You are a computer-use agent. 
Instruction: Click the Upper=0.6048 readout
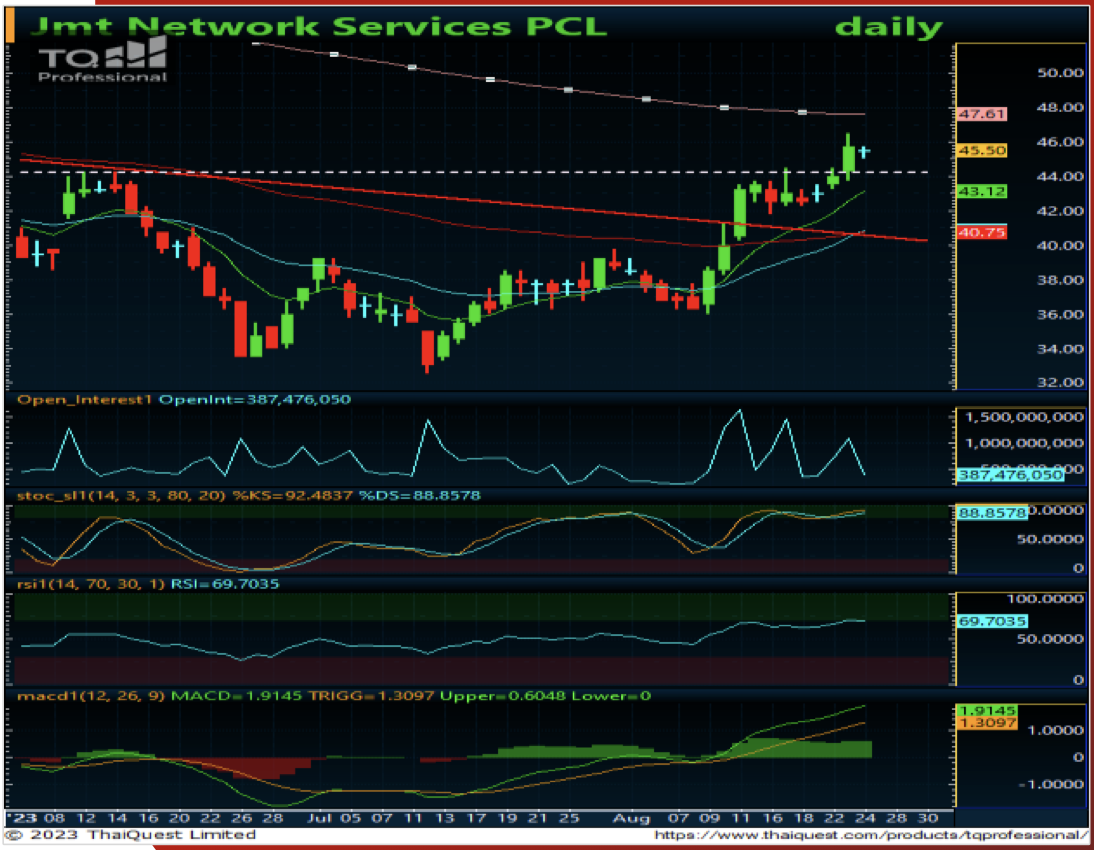pyautogui.click(x=502, y=696)
